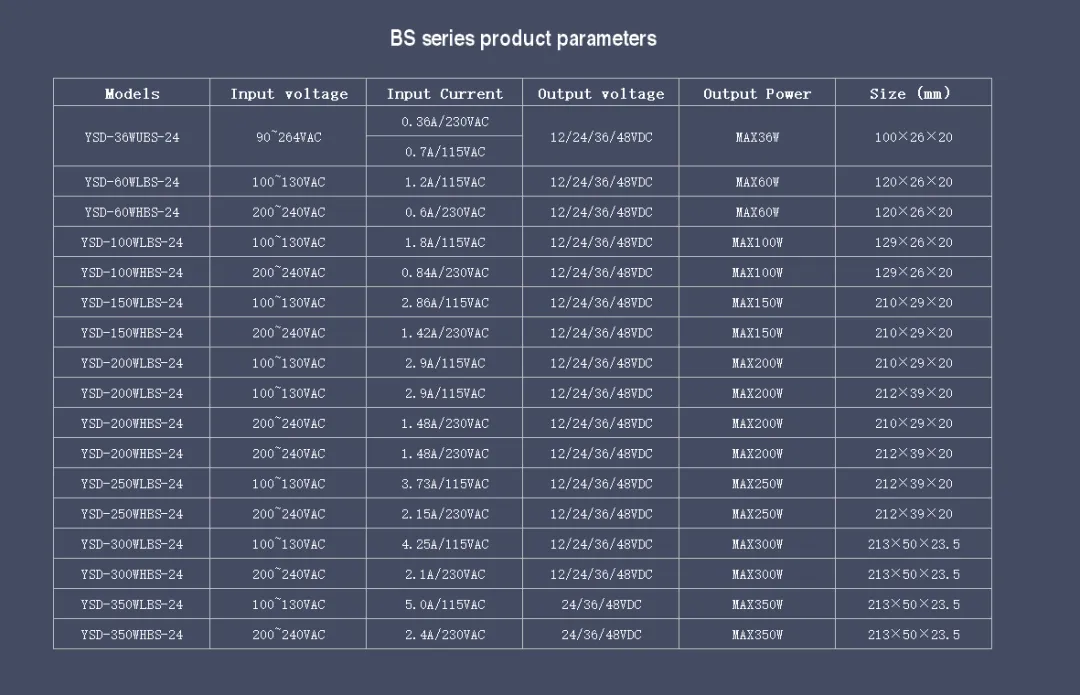The height and width of the screenshot is (695, 1080).
Task: Click the Output voltage column header
Action: 601,93
